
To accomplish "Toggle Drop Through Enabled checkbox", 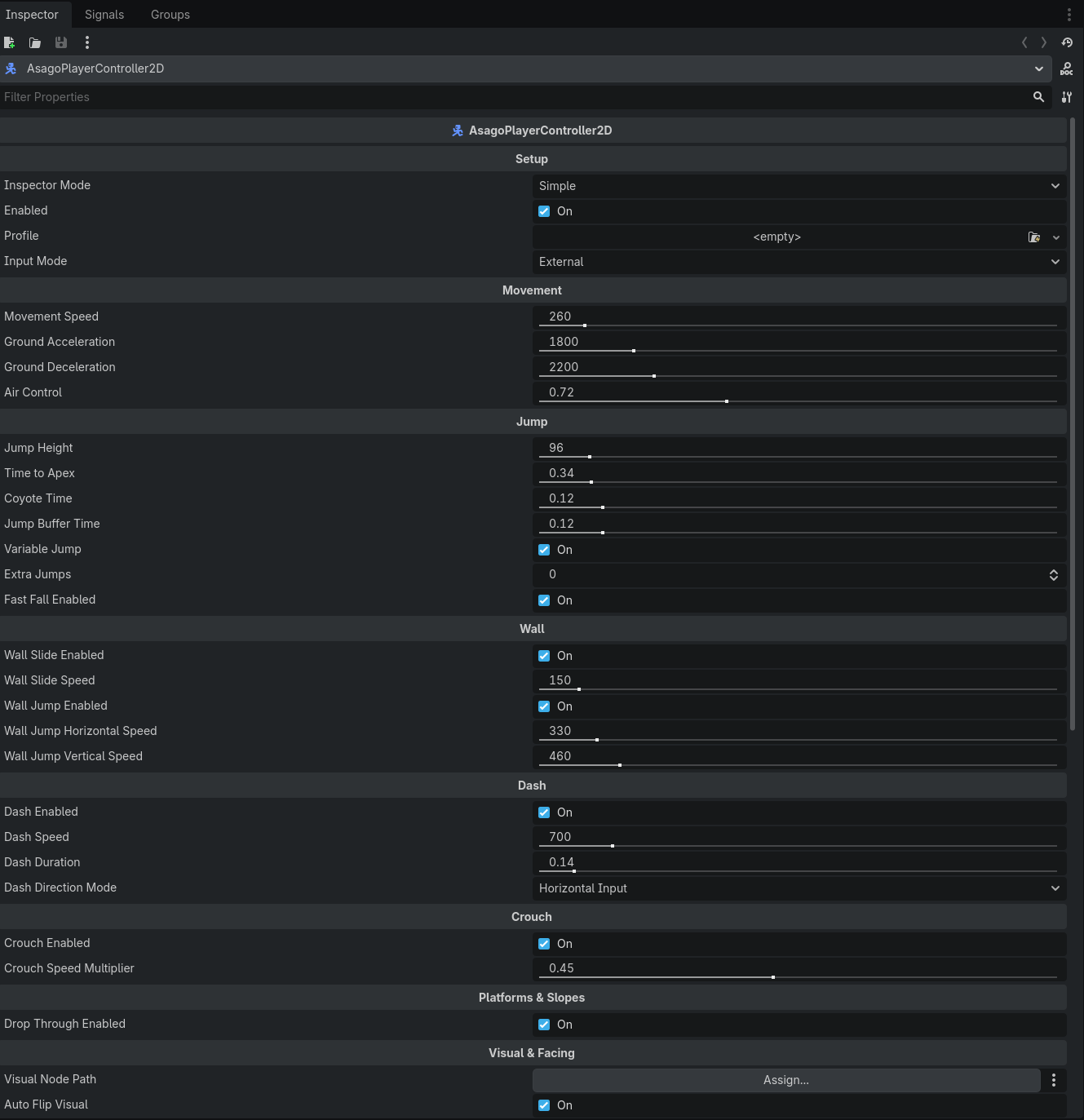I will click(x=544, y=1025).
